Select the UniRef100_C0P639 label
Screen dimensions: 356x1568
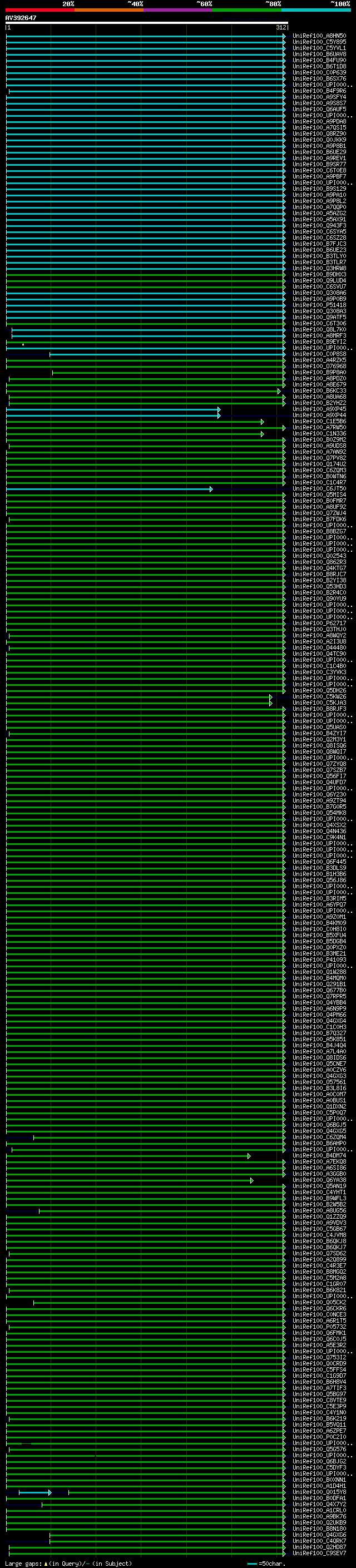point(319,72)
